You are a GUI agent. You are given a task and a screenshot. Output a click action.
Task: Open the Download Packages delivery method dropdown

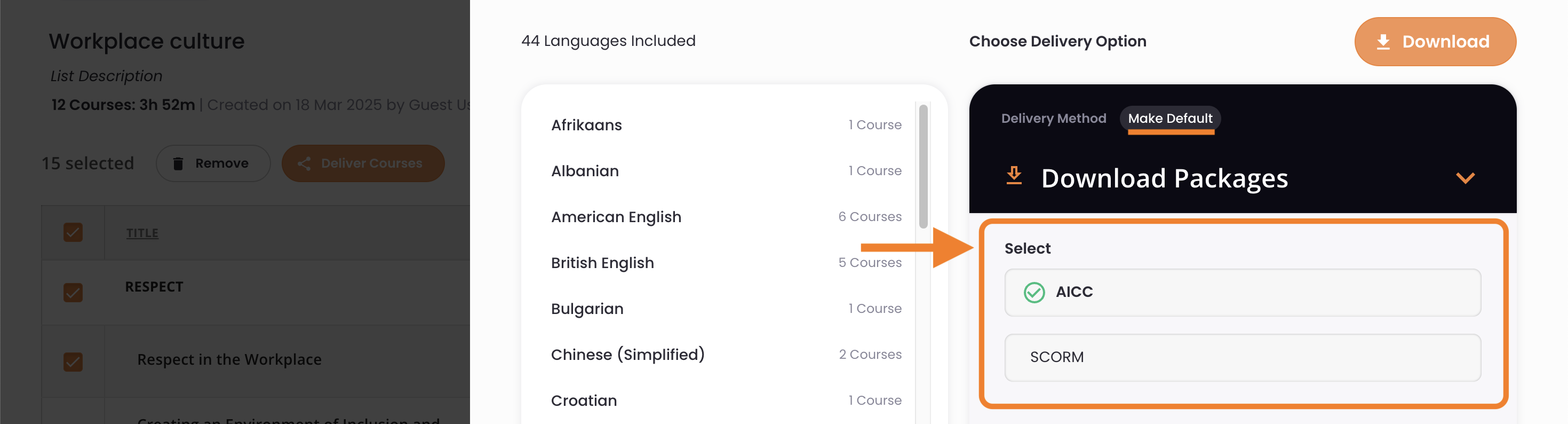pos(1241,178)
